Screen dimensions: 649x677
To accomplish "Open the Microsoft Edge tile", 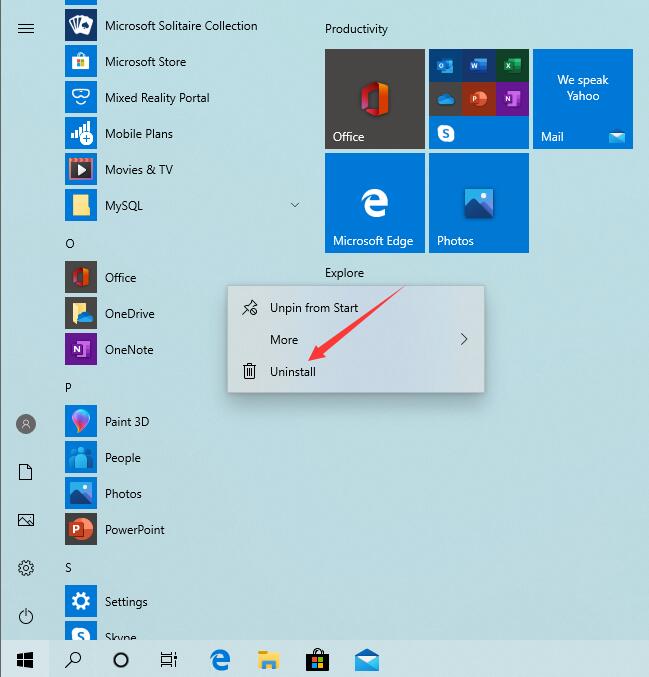I will coord(375,203).
